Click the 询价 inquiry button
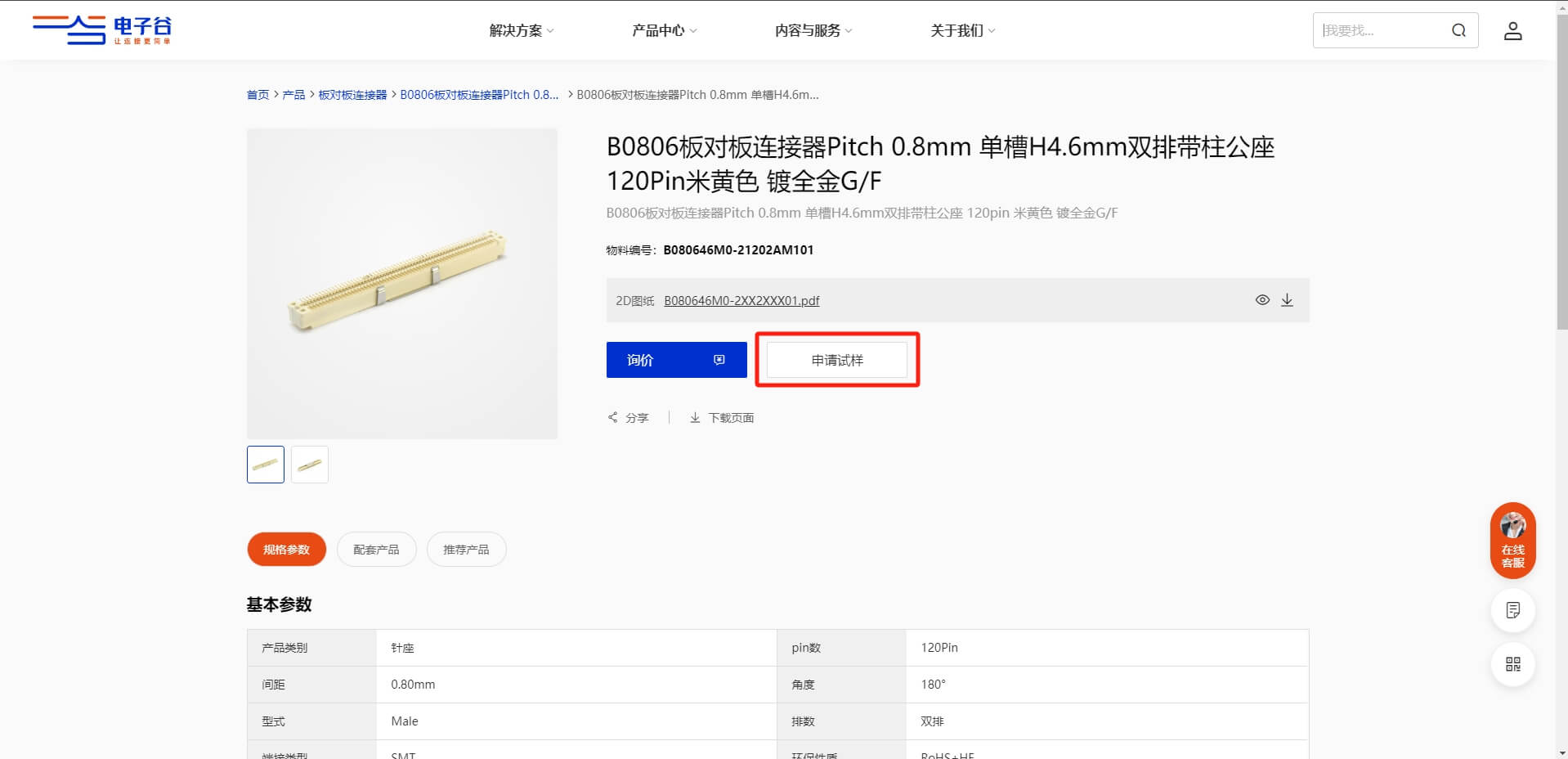The image size is (1568, 759). click(676, 360)
